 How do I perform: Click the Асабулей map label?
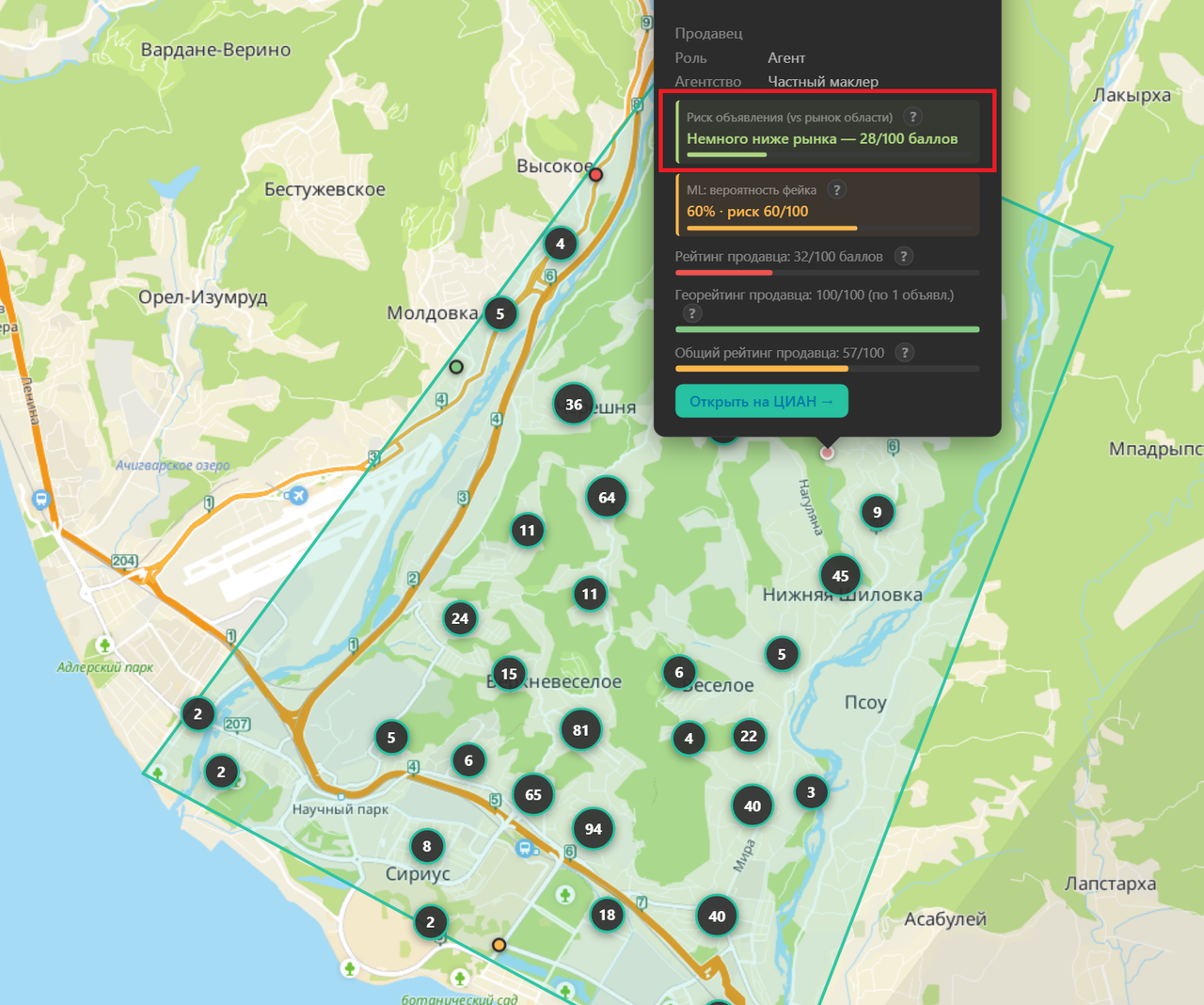[x=945, y=919]
